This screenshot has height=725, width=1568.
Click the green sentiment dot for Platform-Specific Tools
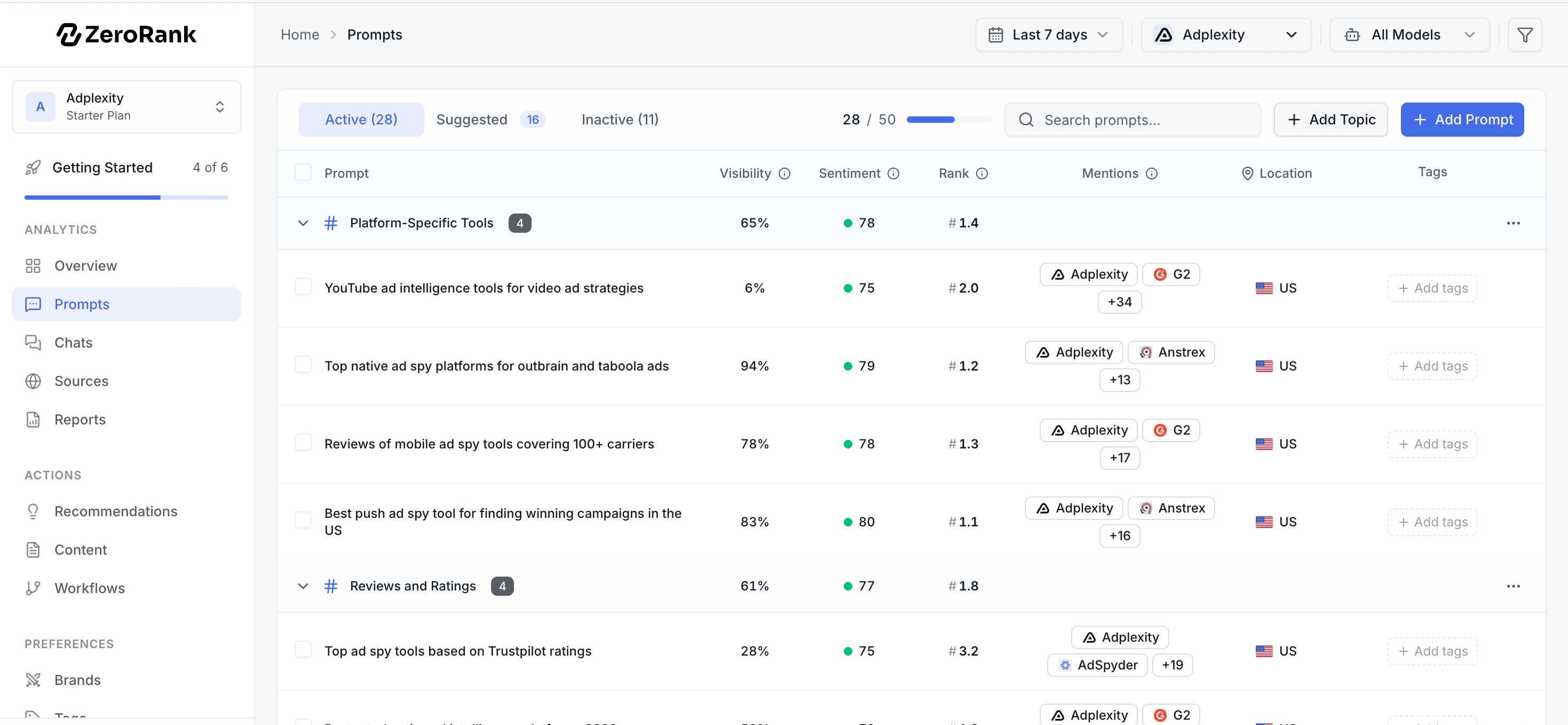point(848,223)
